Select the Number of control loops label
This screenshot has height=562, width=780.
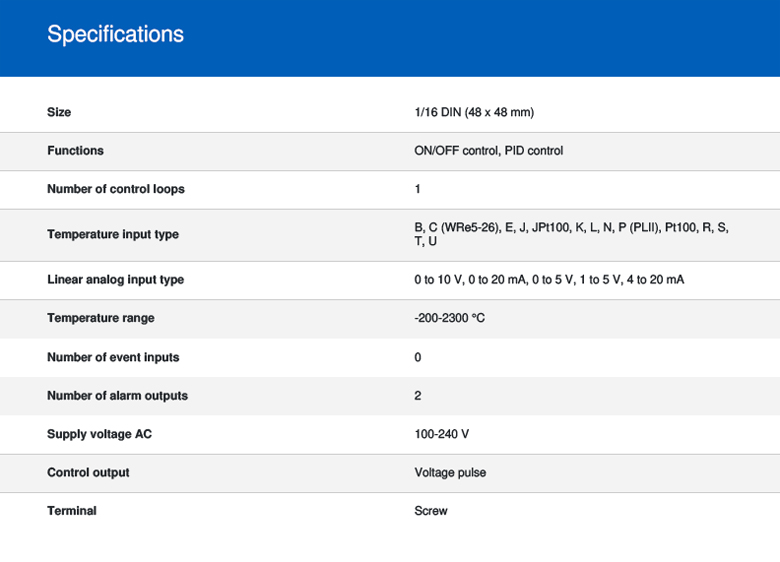(x=115, y=189)
